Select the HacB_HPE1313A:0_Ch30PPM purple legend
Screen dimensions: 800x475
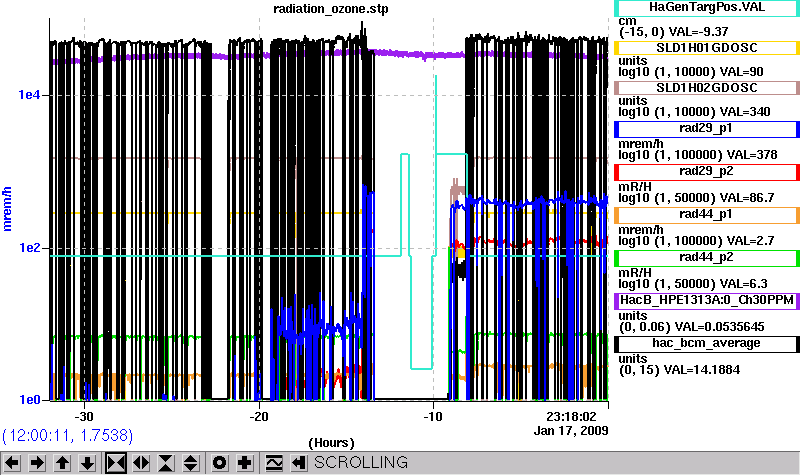[707, 301]
